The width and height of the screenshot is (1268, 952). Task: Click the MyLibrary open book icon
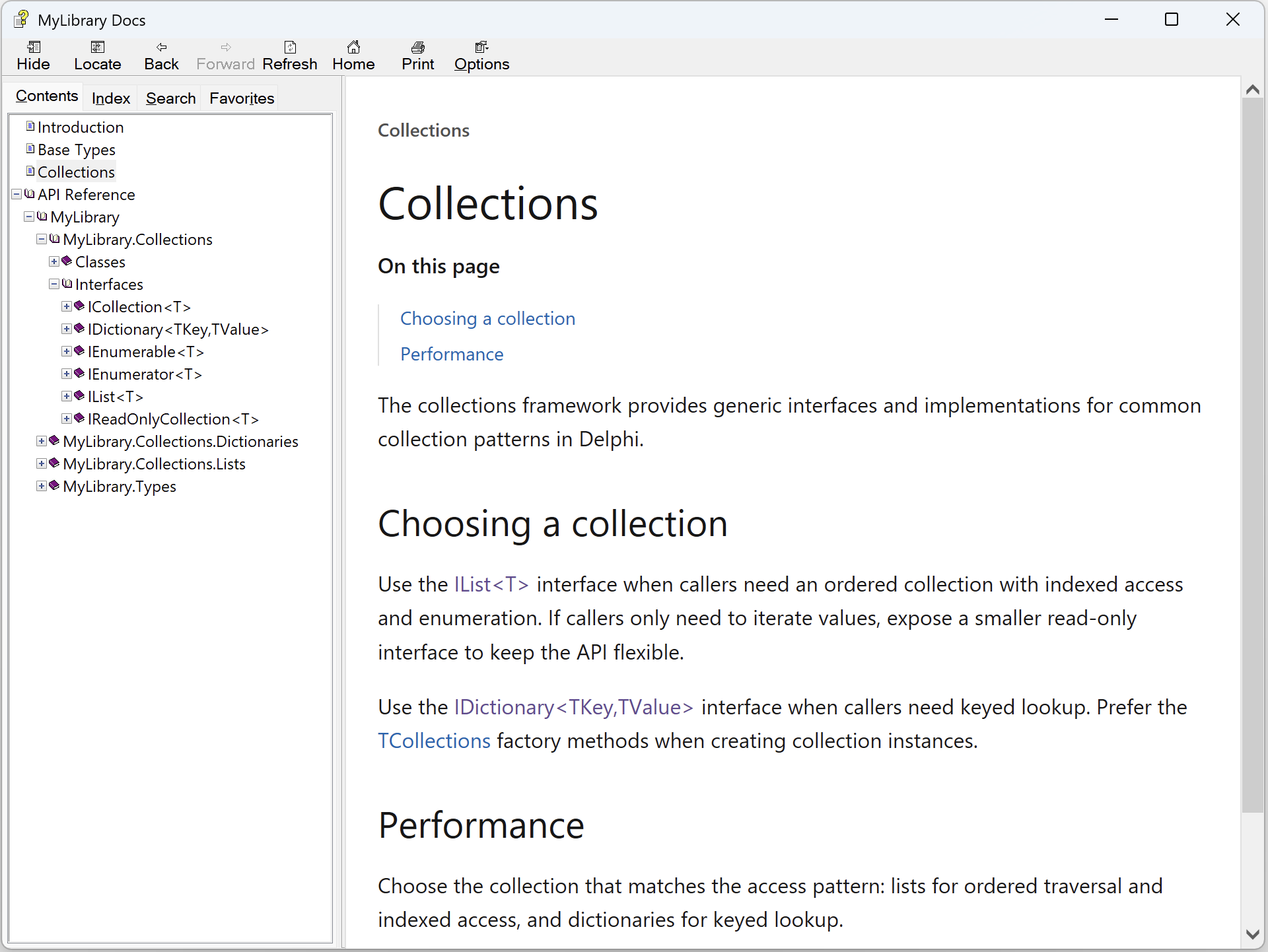click(42, 216)
